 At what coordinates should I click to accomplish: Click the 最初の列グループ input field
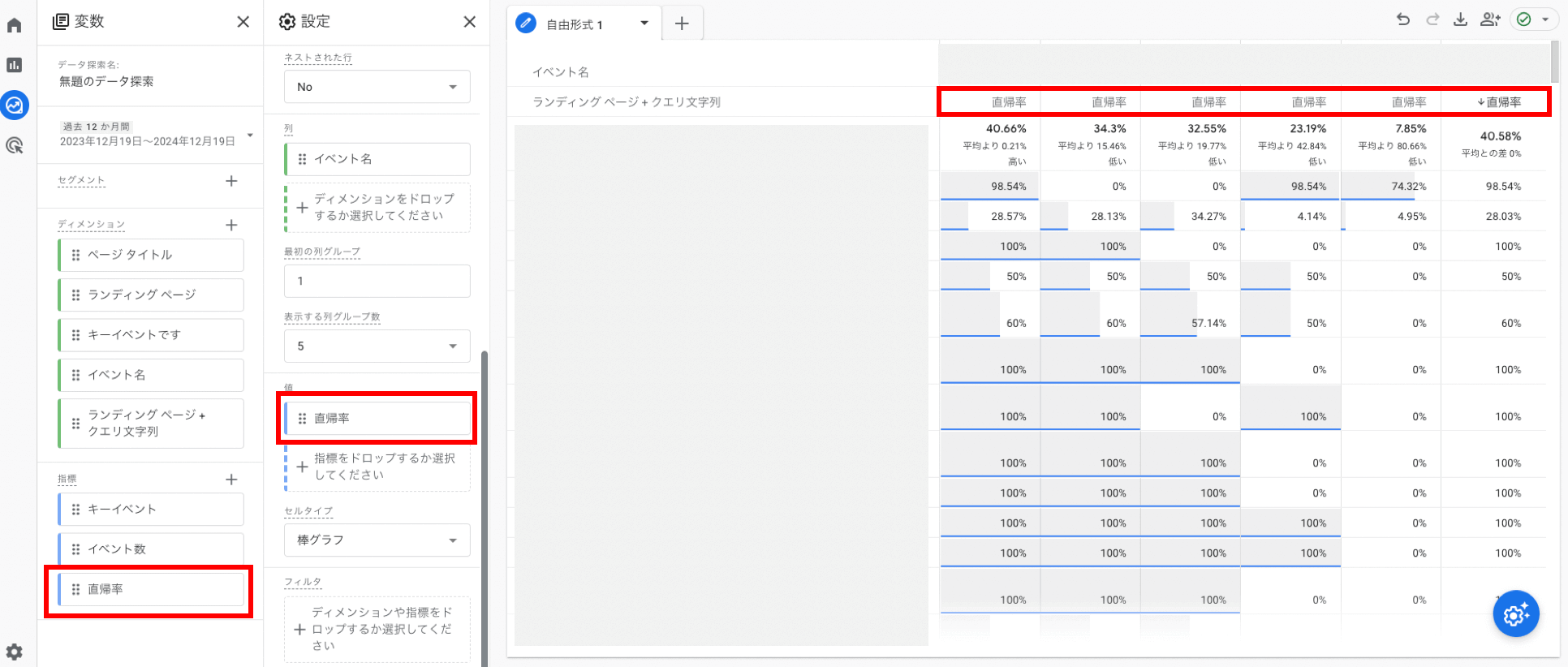tap(377, 281)
